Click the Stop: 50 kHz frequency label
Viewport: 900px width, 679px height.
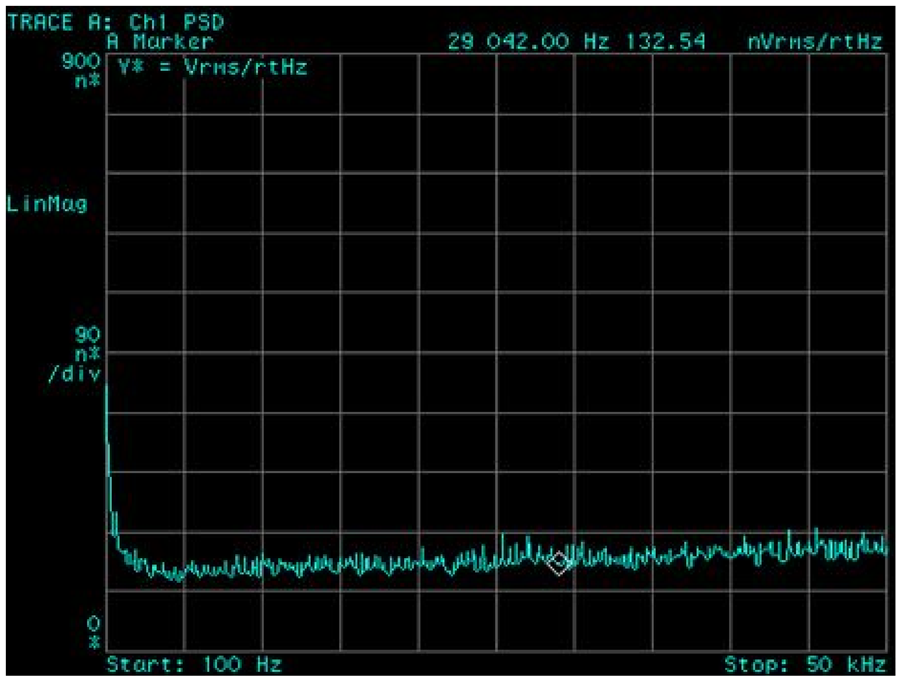coord(805,664)
